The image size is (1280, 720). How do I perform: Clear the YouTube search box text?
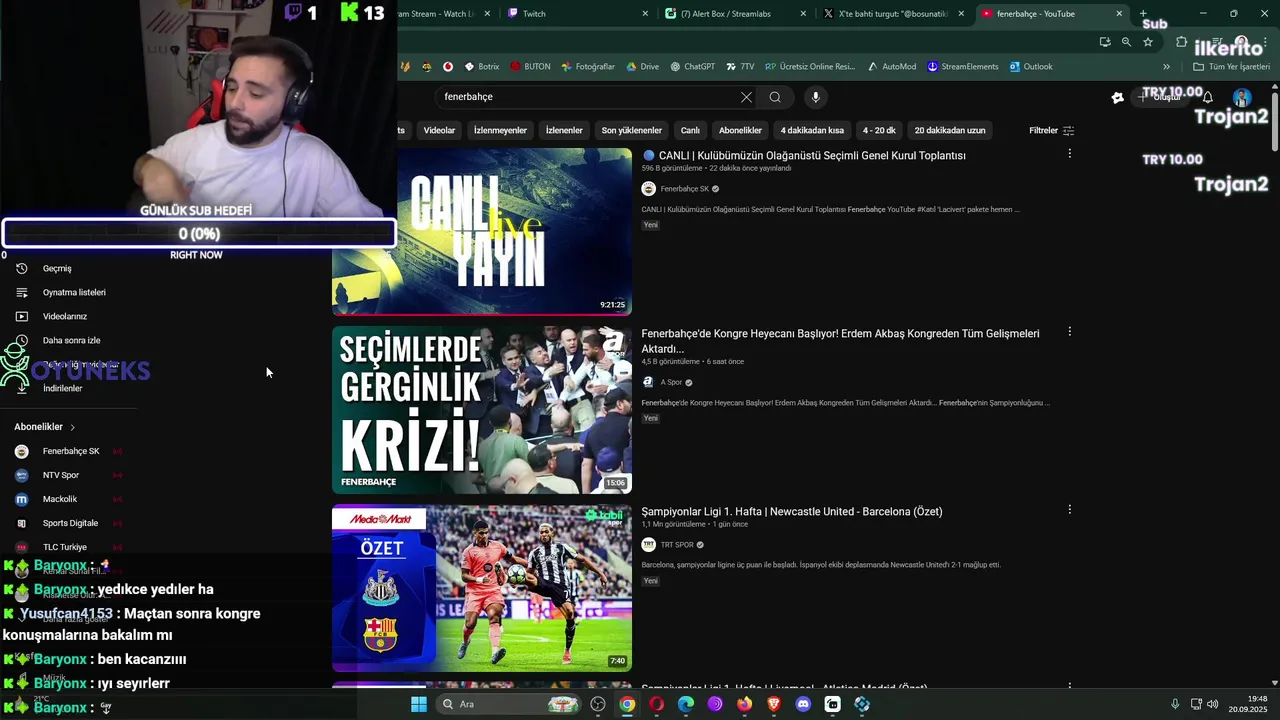746,97
